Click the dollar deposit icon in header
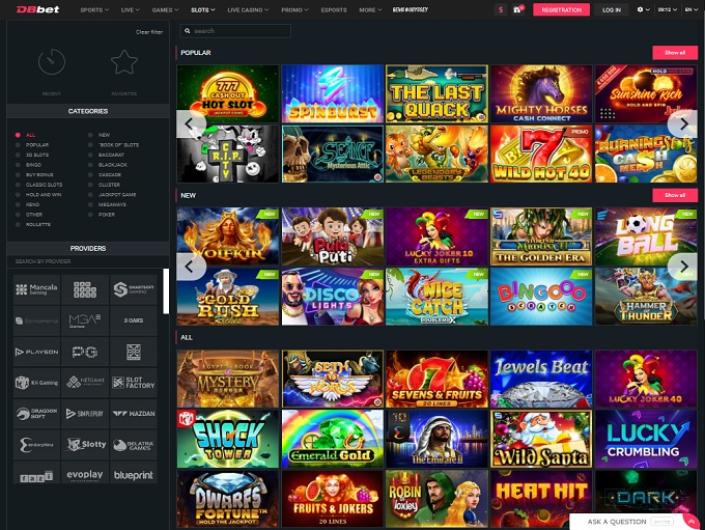Screen dimensions: 705x530 (x=500, y=10)
